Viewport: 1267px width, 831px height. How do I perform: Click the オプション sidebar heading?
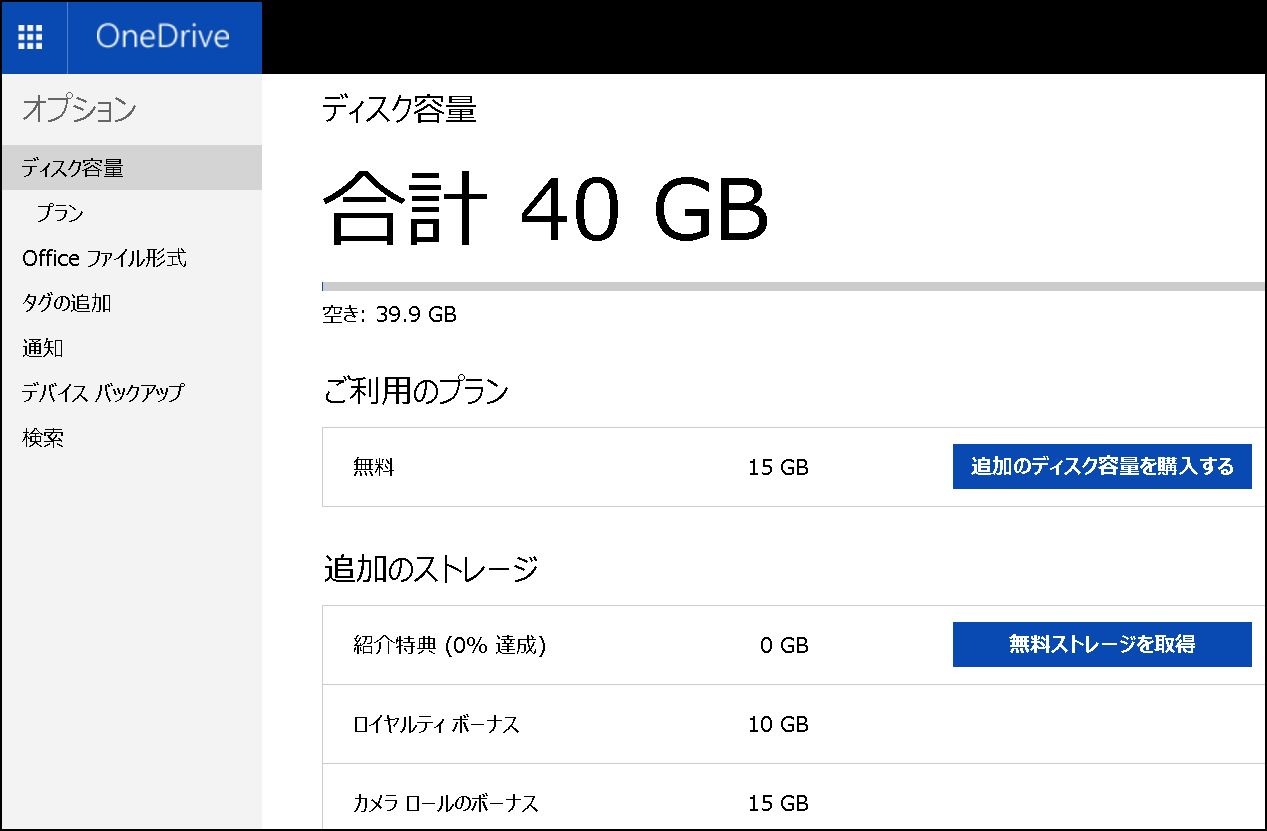click(79, 109)
